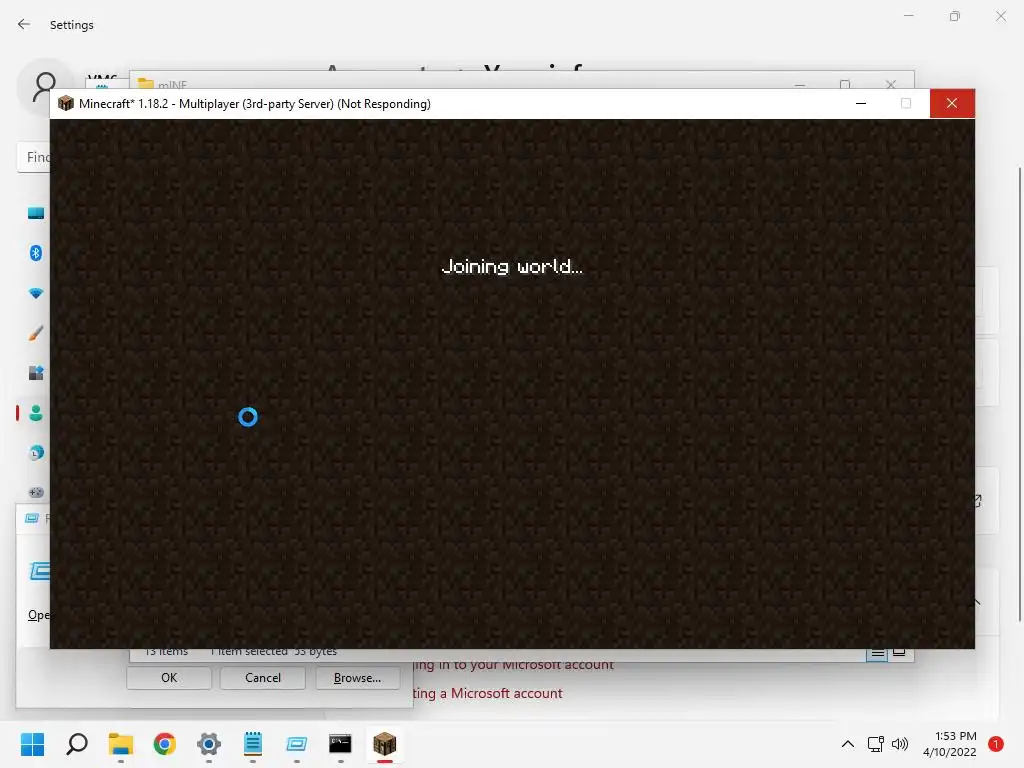Switch to Settings via taskbar gear icon
The width and height of the screenshot is (1024, 768).
click(209, 744)
